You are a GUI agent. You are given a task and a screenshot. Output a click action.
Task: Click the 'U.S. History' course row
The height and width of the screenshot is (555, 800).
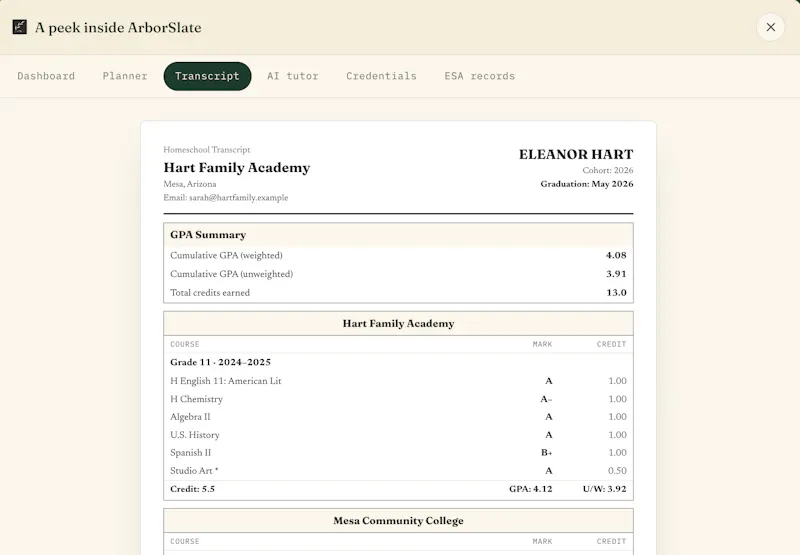click(398, 435)
